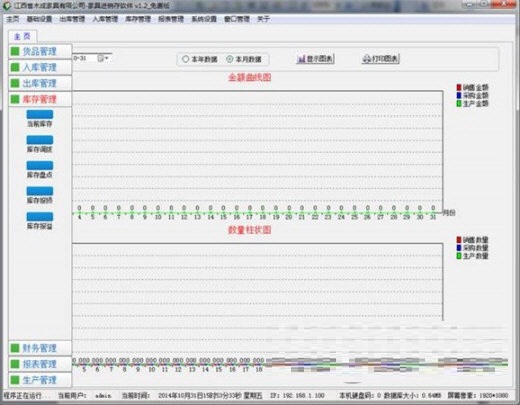Viewport: 520px width, 405px height.
Task: Collapse the 库存管理 sidebar section
Action: 40,99
